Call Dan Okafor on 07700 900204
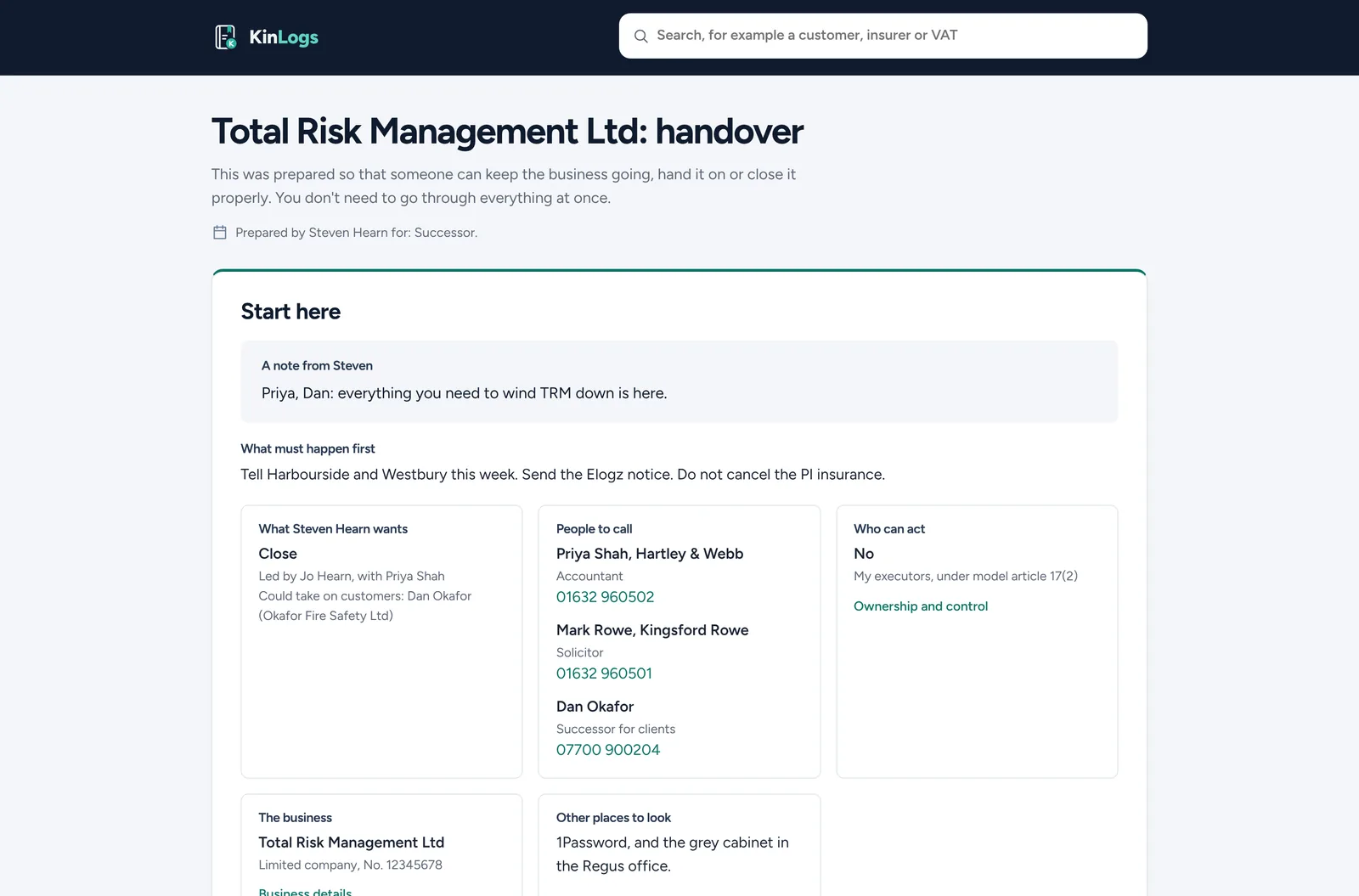The height and width of the screenshot is (896, 1359). [608, 750]
